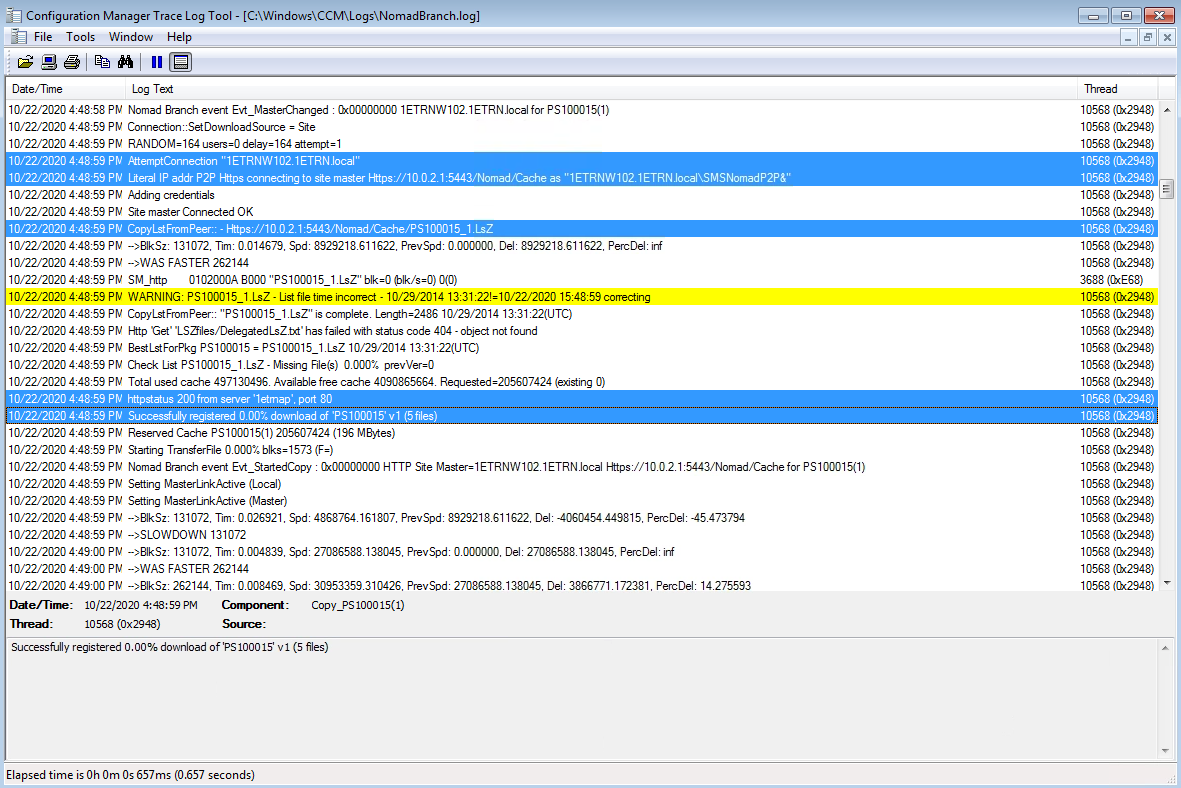
Task: Click the Print printer icon
Action: pyautogui.click(x=72, y=62)
